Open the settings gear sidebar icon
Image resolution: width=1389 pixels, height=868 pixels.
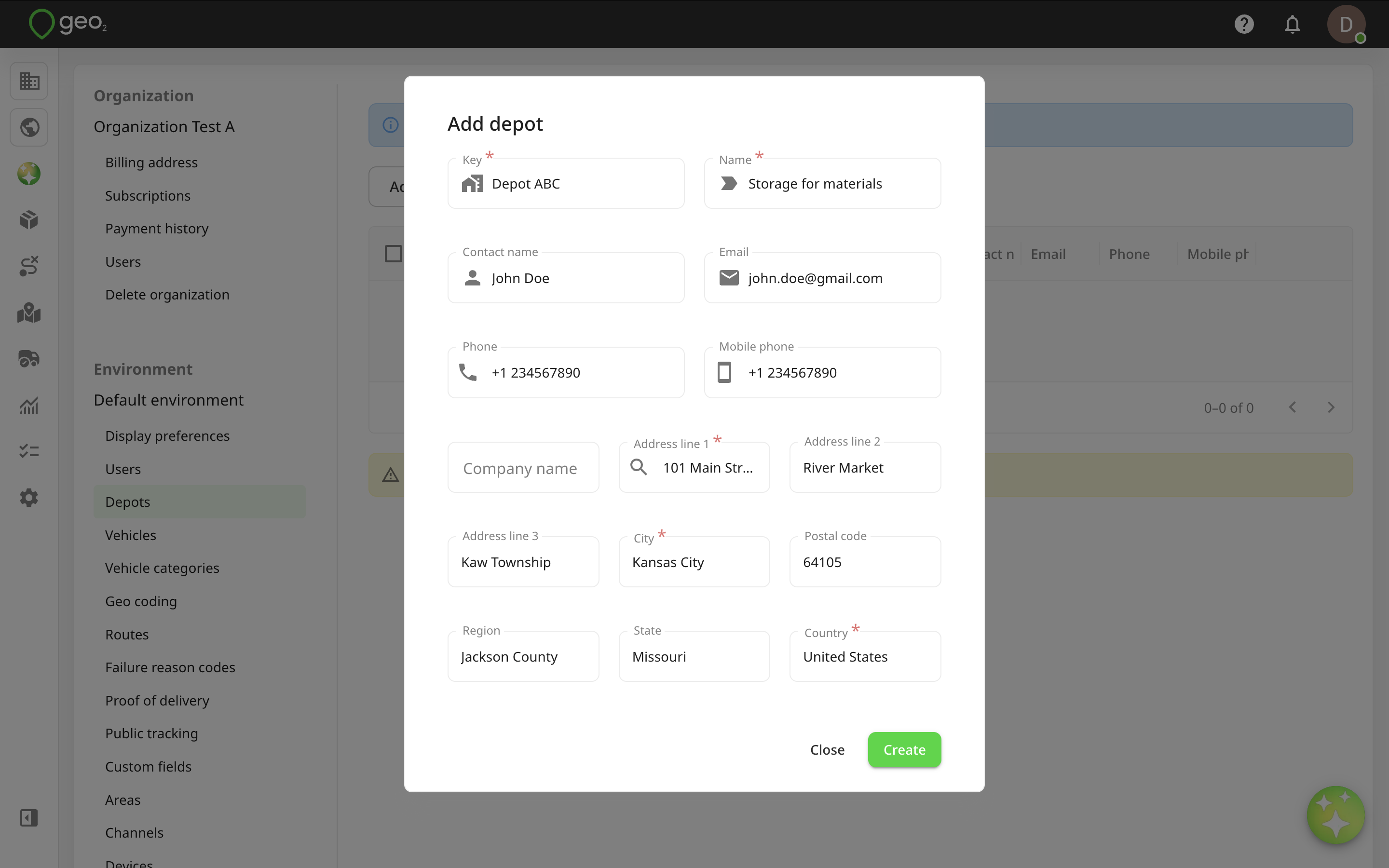pyautogui.click(x=29, y=498)
